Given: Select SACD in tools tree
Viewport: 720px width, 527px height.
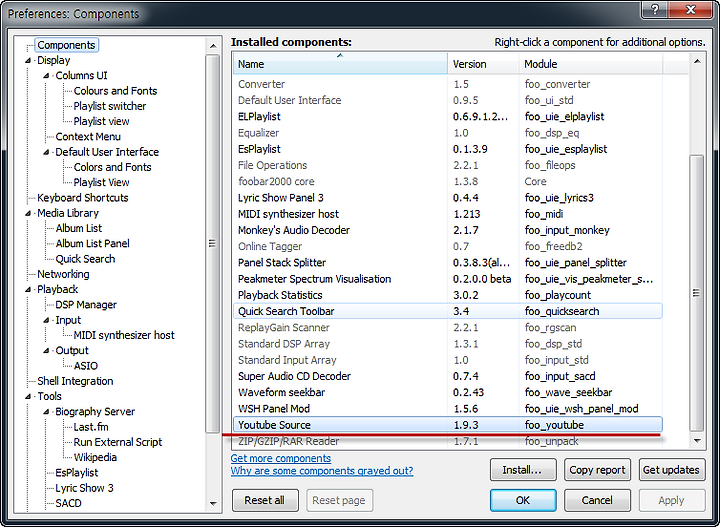Looking at the screenshot, I should coord(68,503).
